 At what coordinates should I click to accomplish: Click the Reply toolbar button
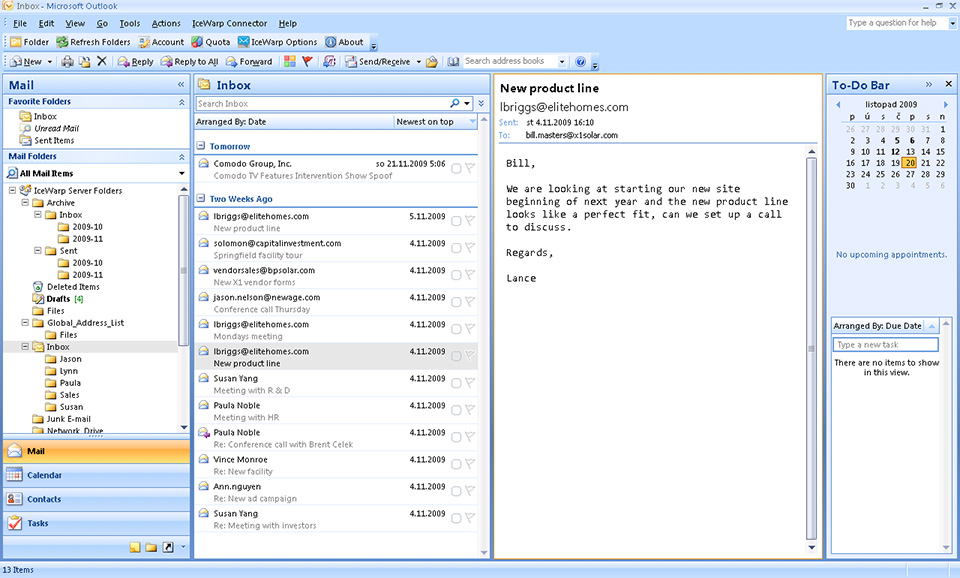coord(135,62)
